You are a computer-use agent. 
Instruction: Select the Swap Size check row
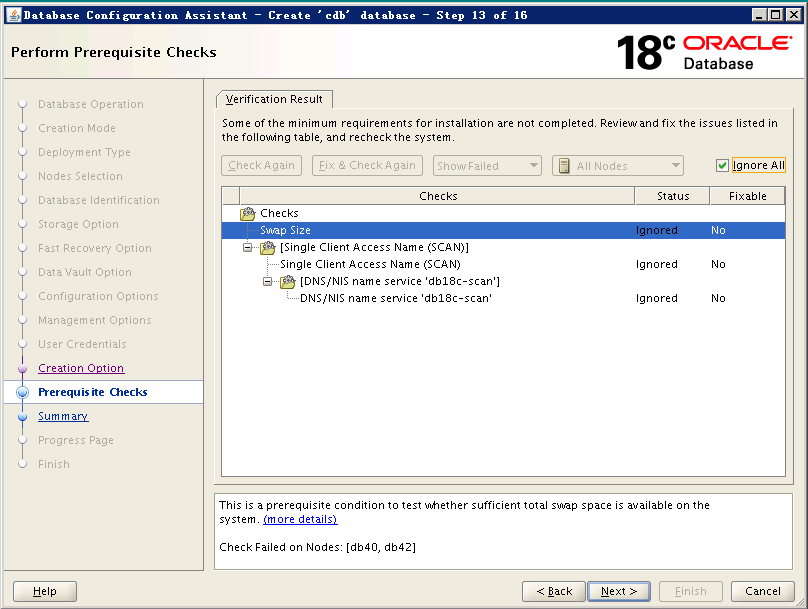coord(503,230)
